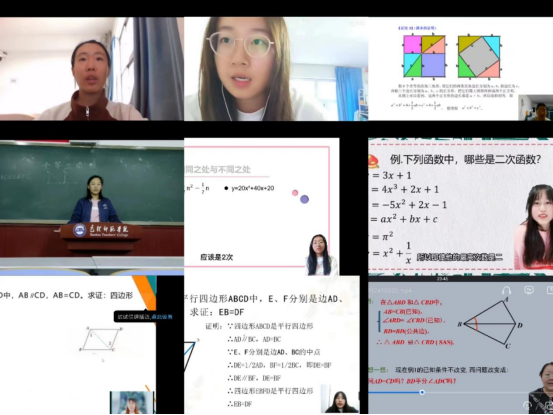553x415 pixels.
Task: Select the video tile of woman in brown jacket
Action: pos(92,69)
